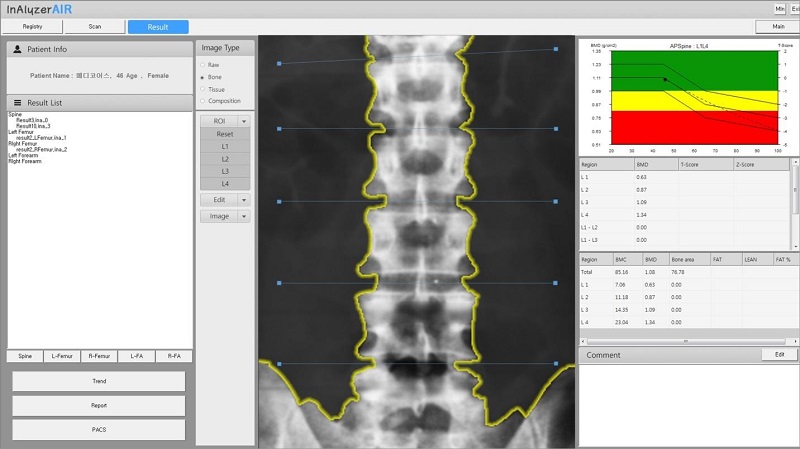Switch to the Scan tab
800x449 pixels.
[x=95, y=27]
